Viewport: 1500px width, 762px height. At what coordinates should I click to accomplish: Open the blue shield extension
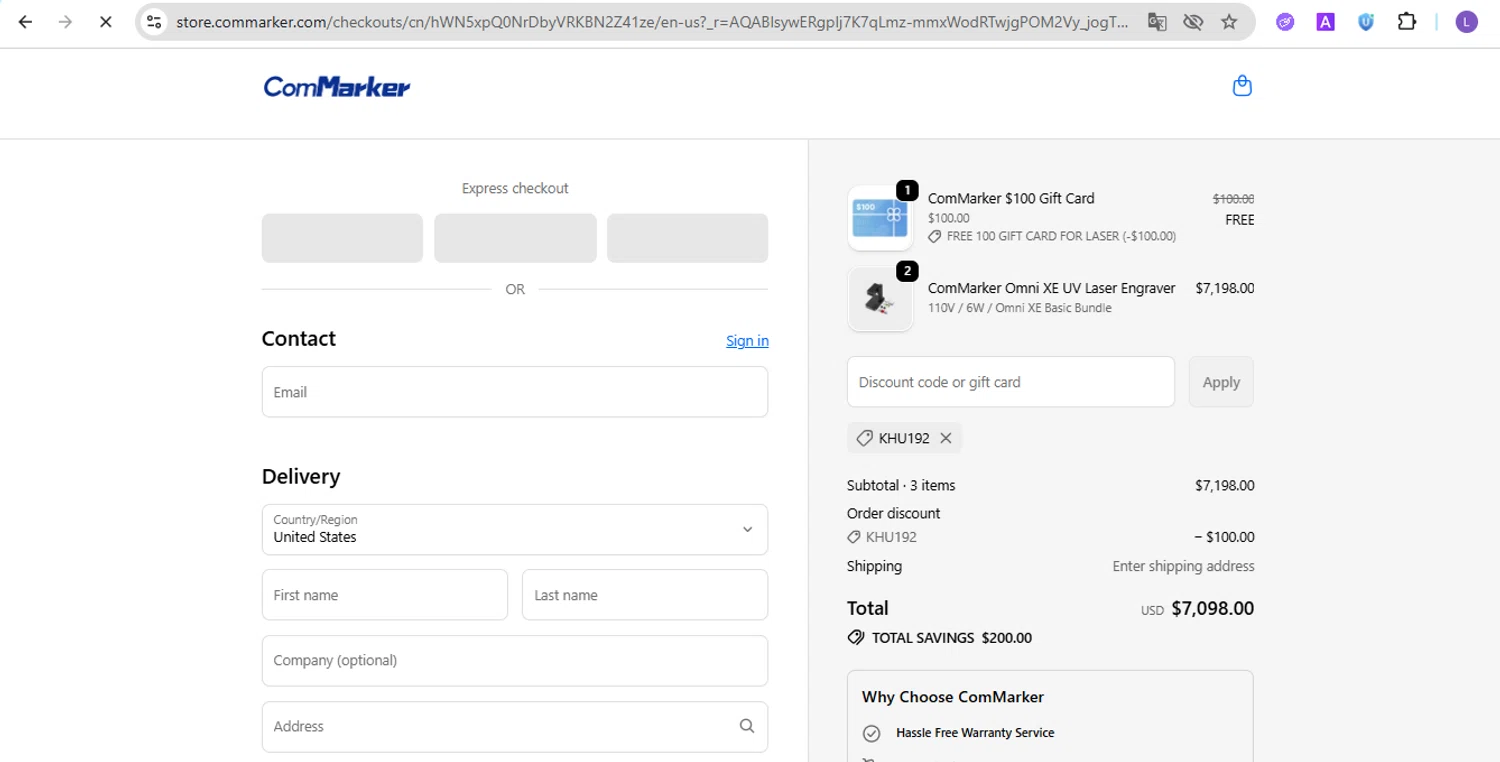[1366, 21]
